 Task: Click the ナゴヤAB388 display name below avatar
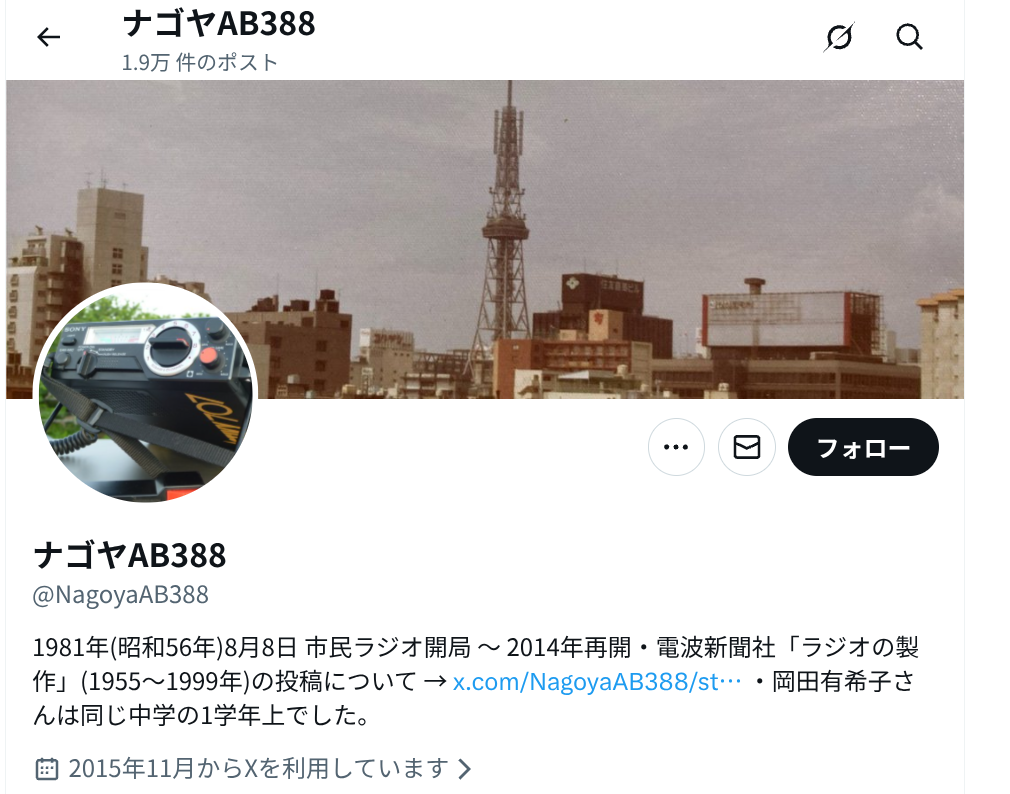tap(130, 555)
